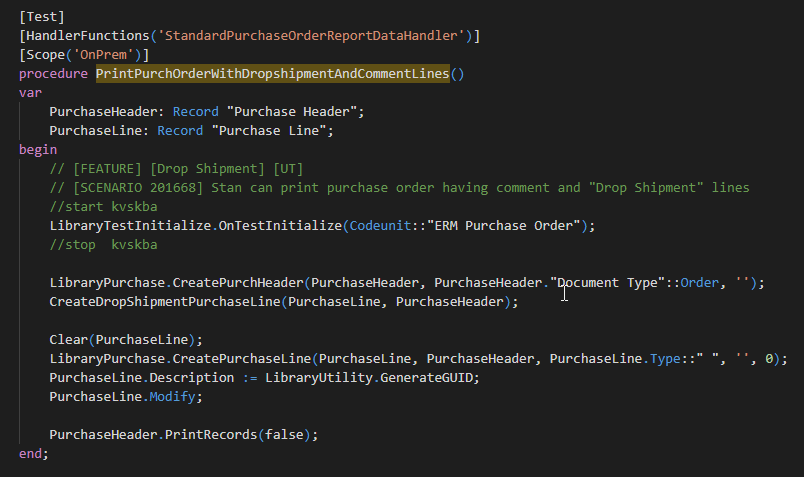804x477 pixels.
Task: Click the //stop kvskba comment
Action: pyautogui.click(x=103, y=245)
